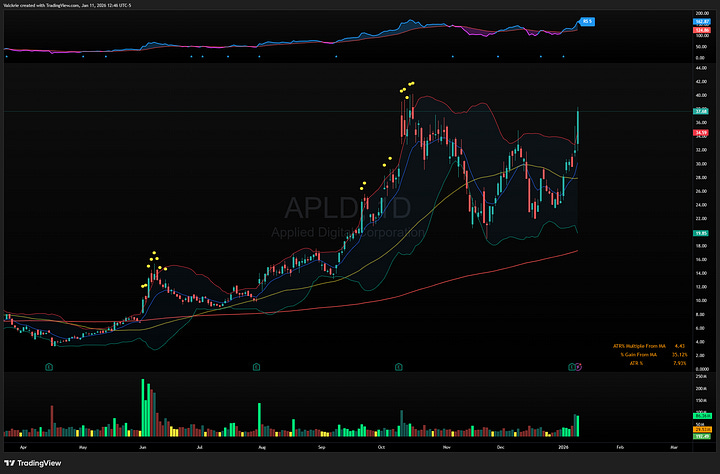Click the 2026 label on time axis
The width and height of the screenshot is (720, 474).
point(563,447)
